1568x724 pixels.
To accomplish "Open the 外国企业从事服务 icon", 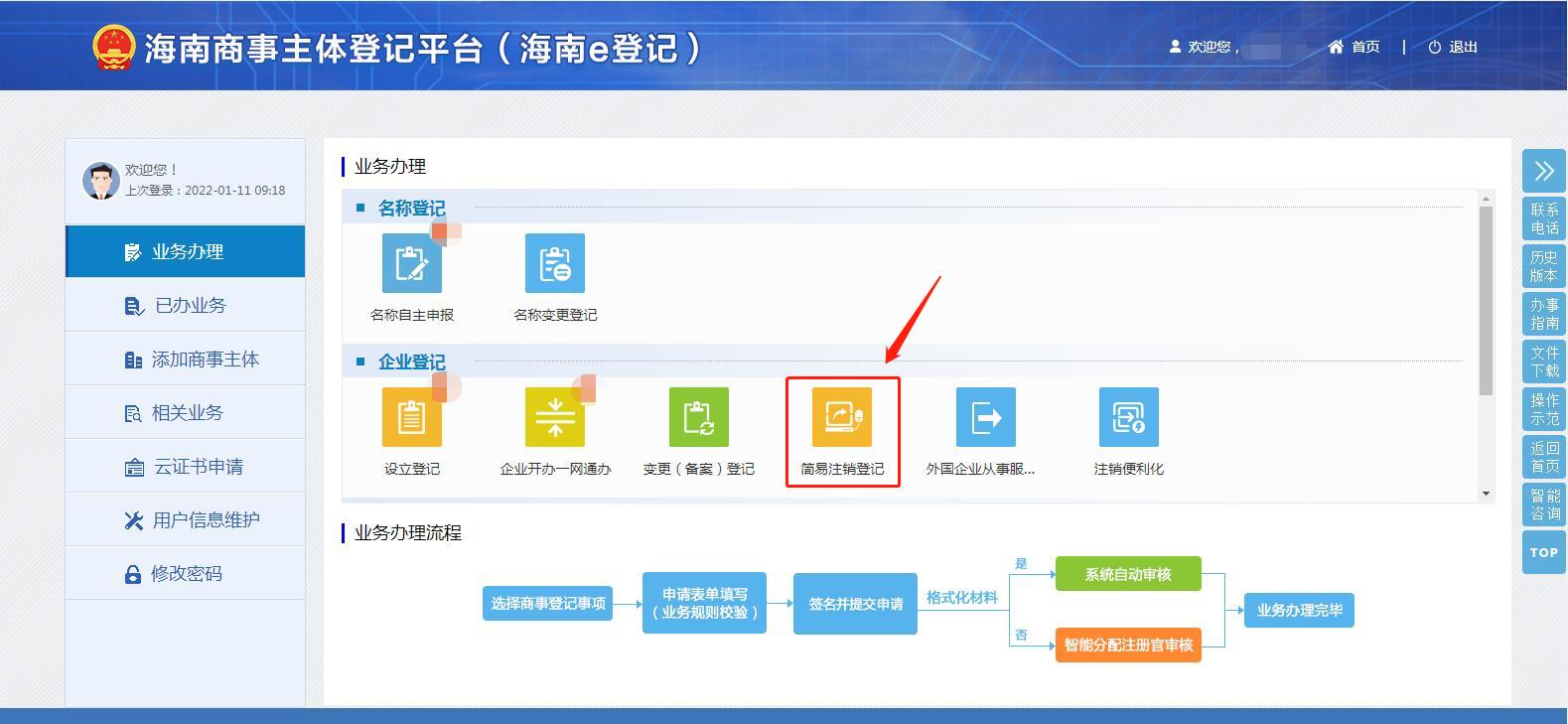I will tap(985, 418).
